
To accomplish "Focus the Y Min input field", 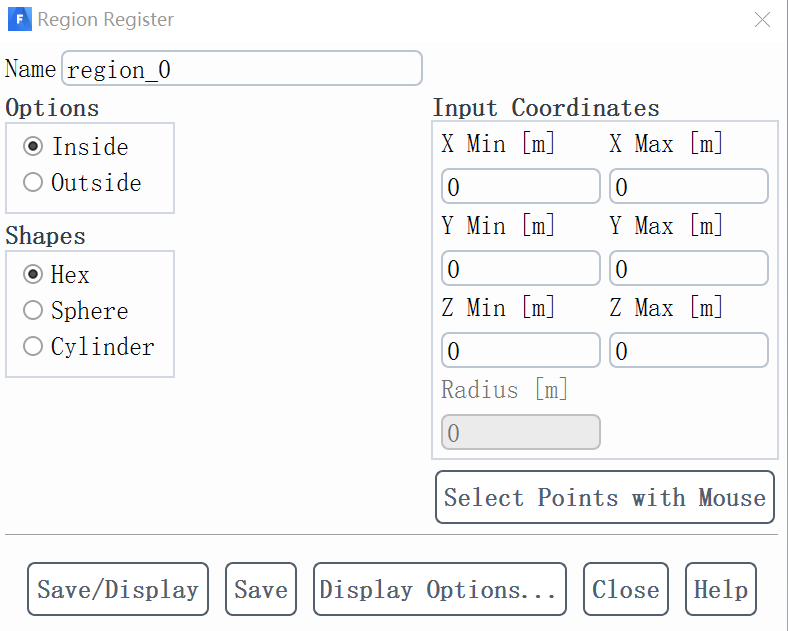I will [x=520, y=269].
